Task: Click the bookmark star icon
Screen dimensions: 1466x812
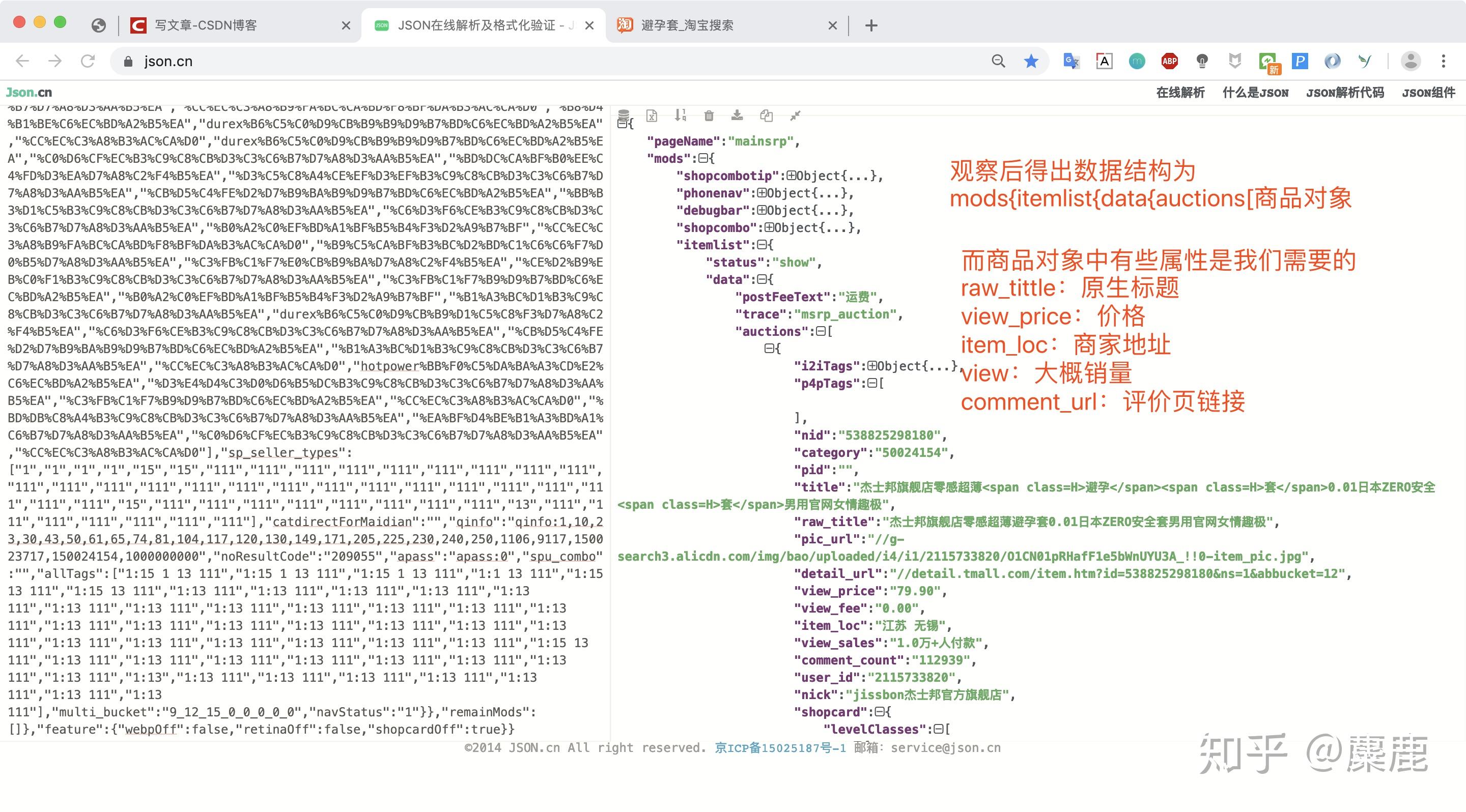Action: tap(1031, 61)
